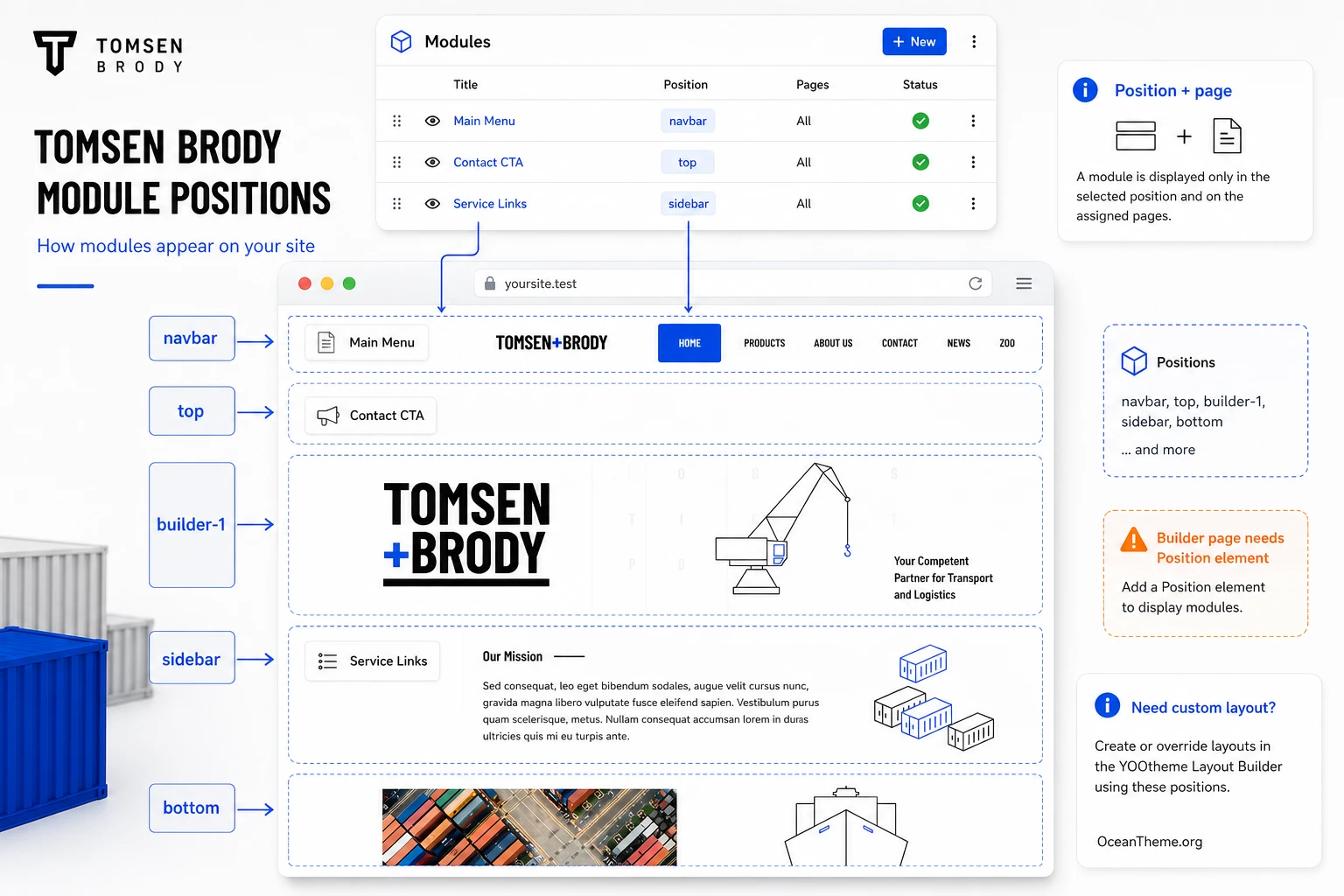
Task: Select HOME in the site navigation
Action: (x=689, y=343)
